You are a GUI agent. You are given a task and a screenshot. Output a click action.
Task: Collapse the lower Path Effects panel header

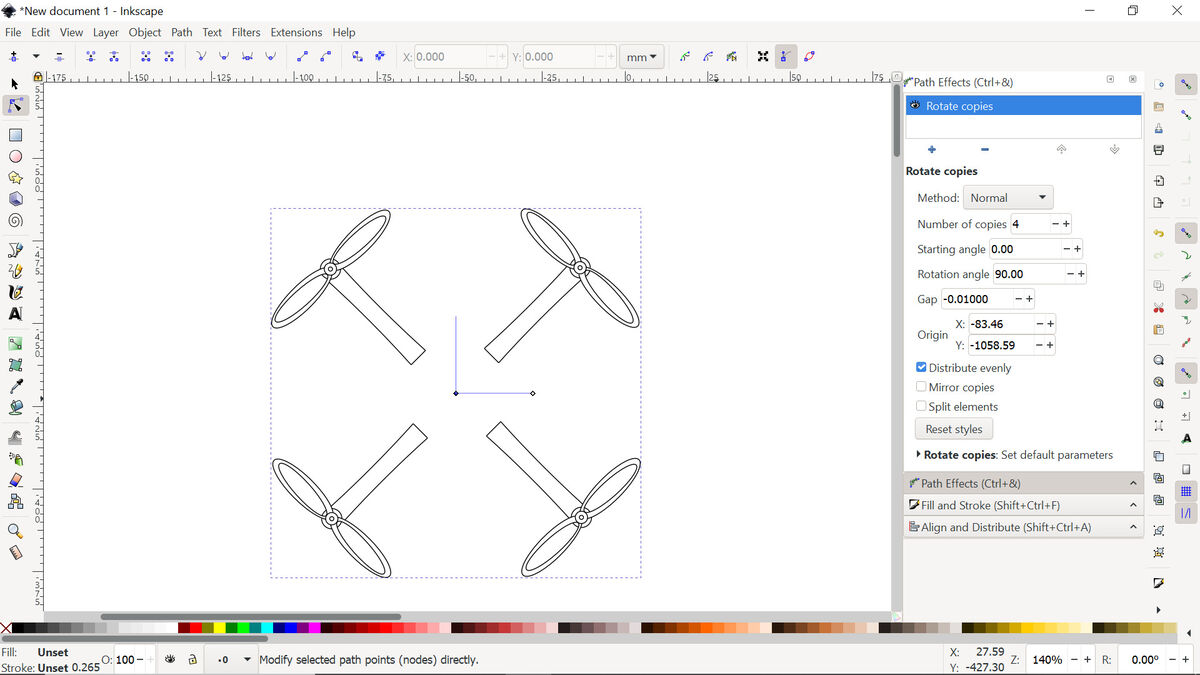pos(1023,484)
